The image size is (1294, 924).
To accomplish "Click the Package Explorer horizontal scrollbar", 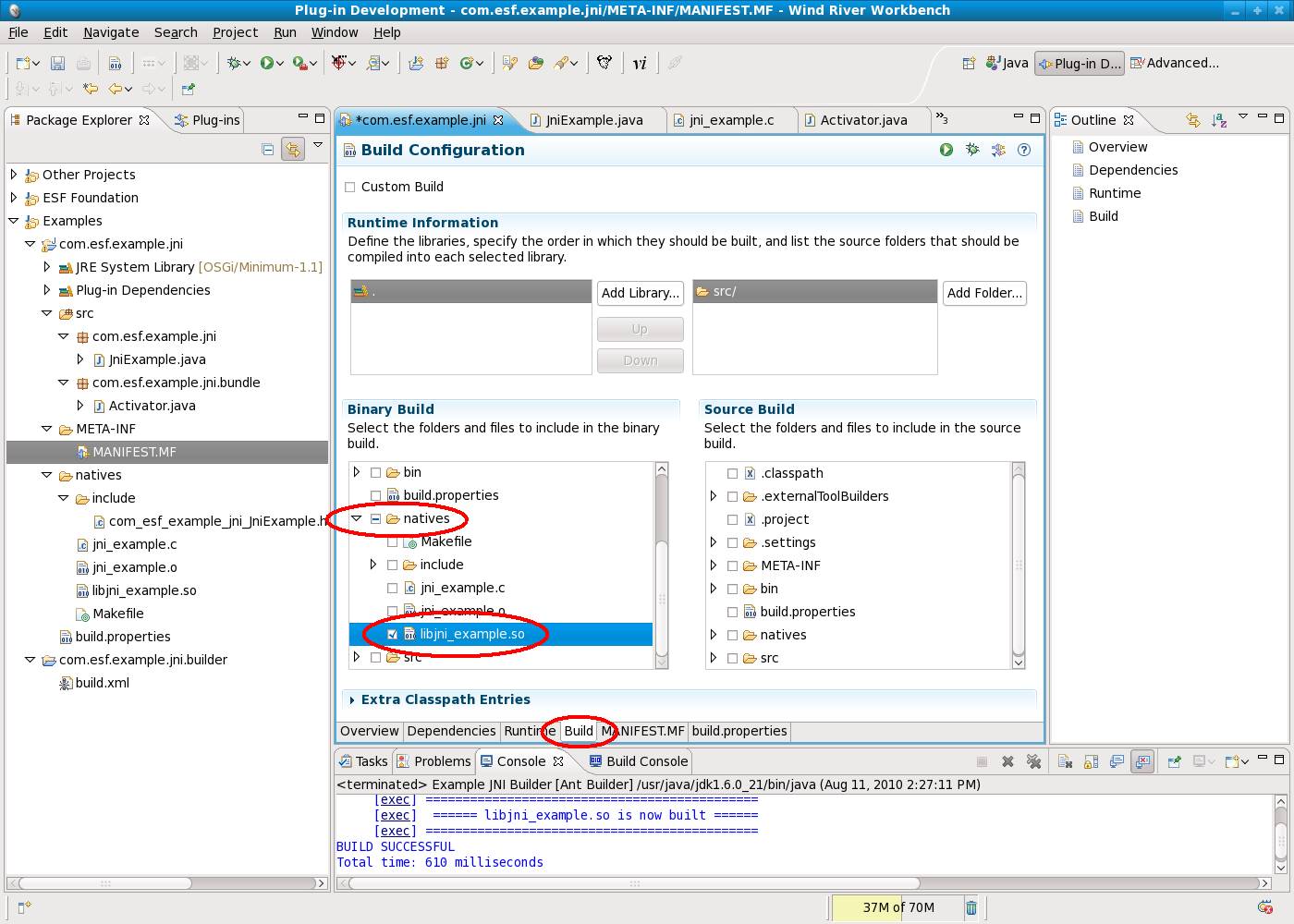I will (105, 883).
